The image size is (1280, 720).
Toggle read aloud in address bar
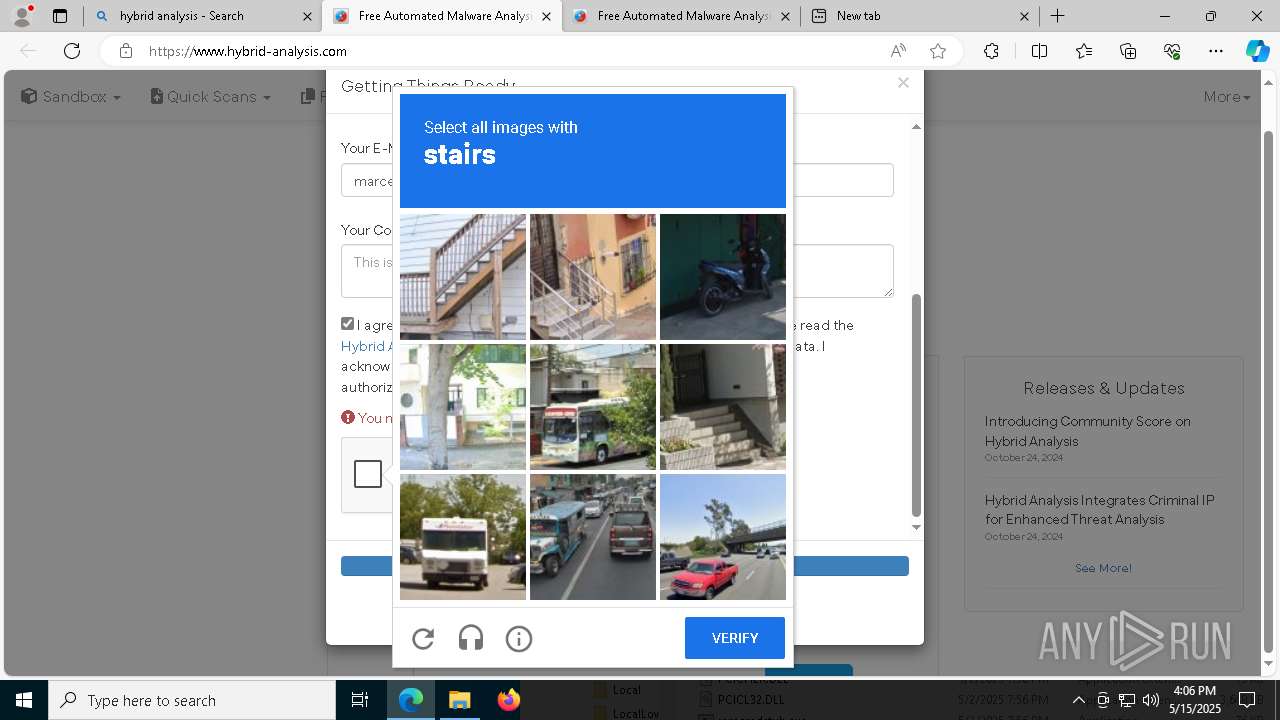(x=898, y=51)
